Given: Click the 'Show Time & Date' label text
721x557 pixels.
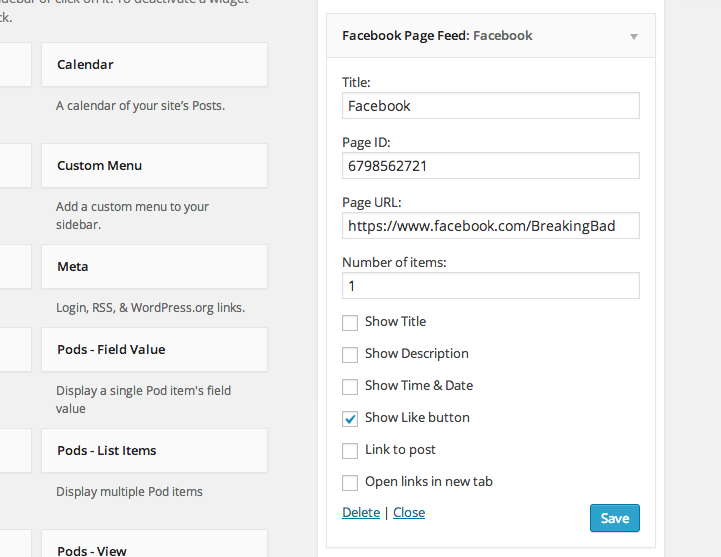Looking at the screenshot, I should point(419,385).
